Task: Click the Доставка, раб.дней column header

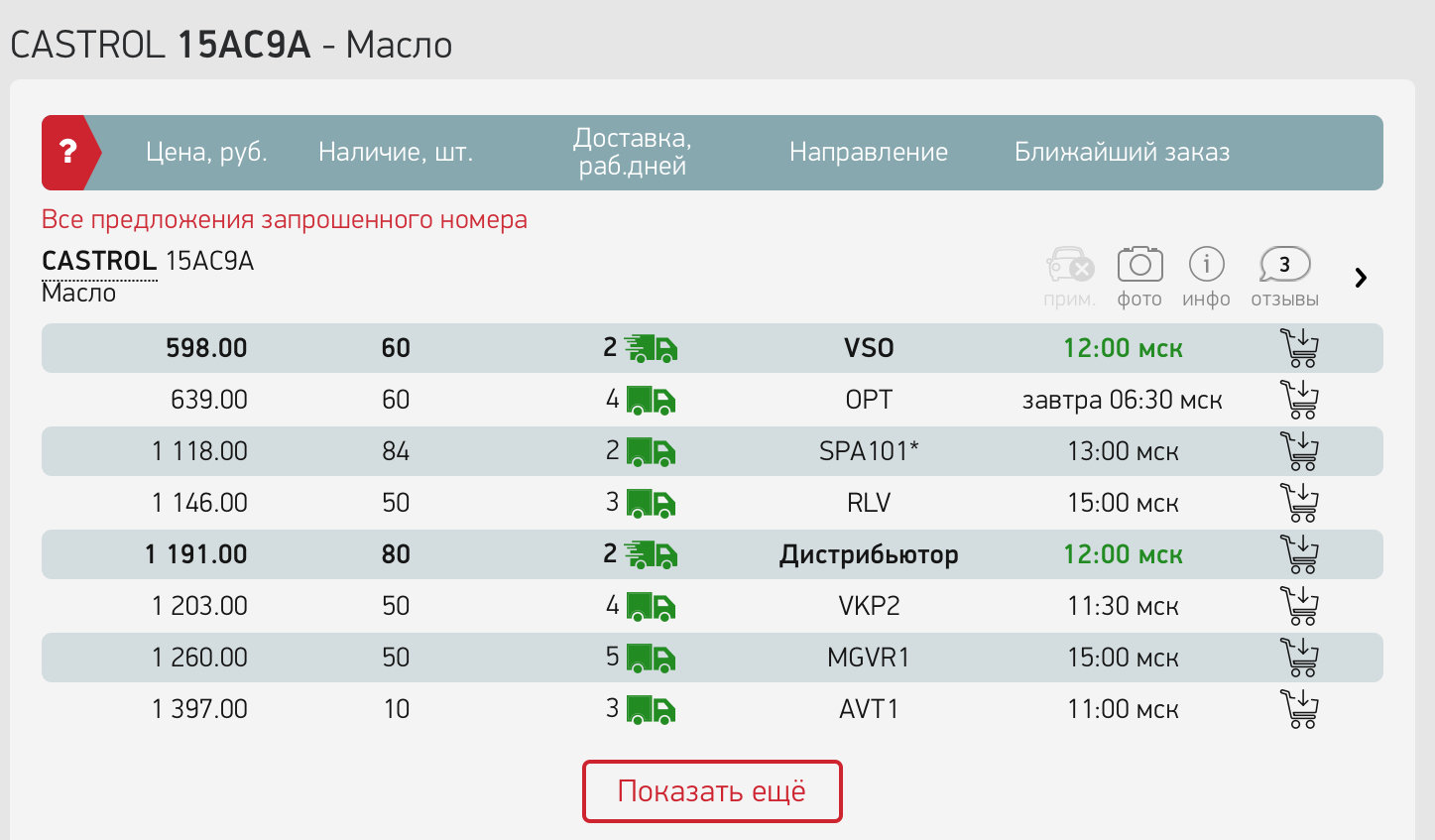Action: (633, 152)
